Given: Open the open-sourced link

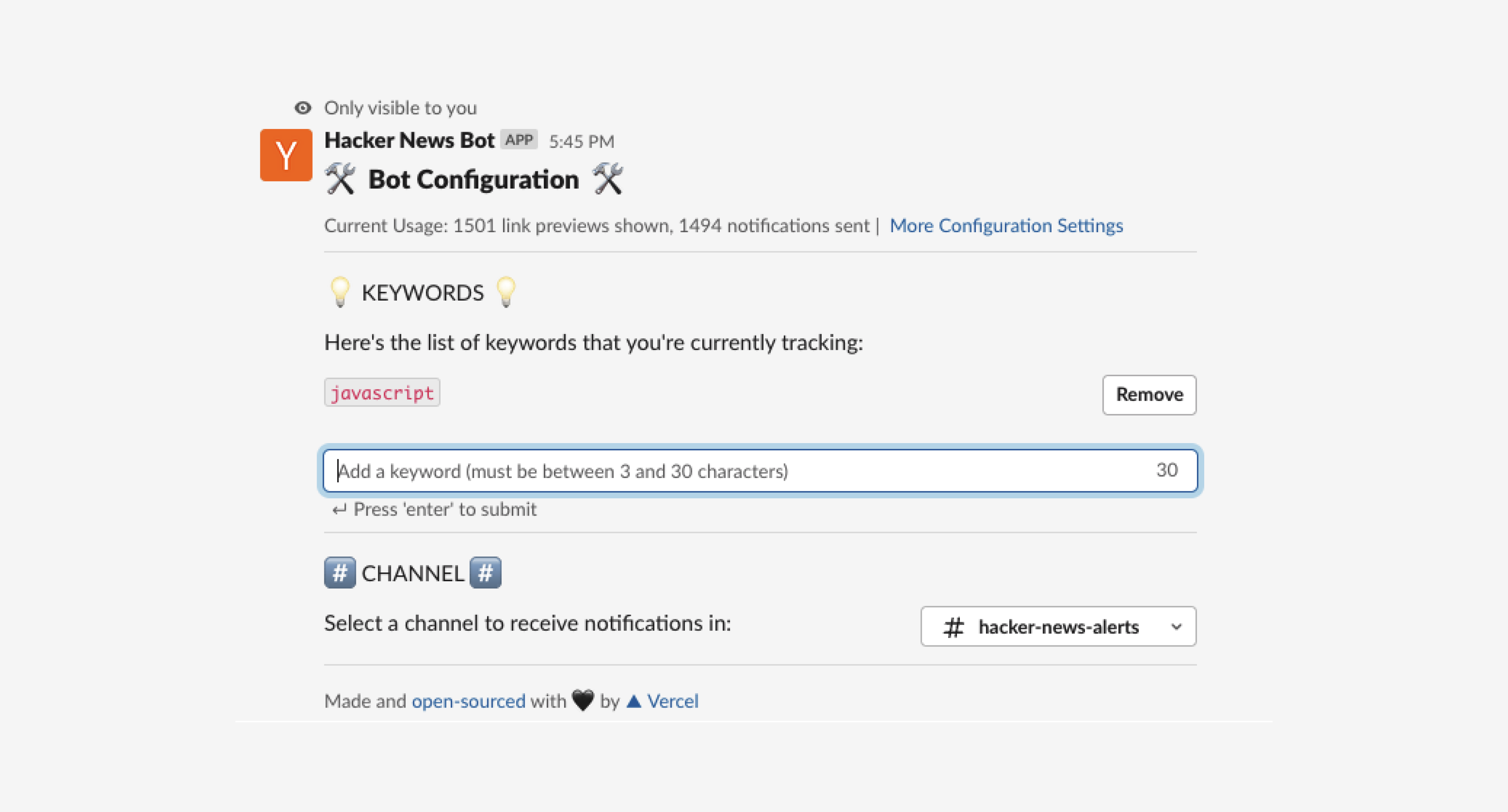Looking at the screenshot, I should 468,701.
